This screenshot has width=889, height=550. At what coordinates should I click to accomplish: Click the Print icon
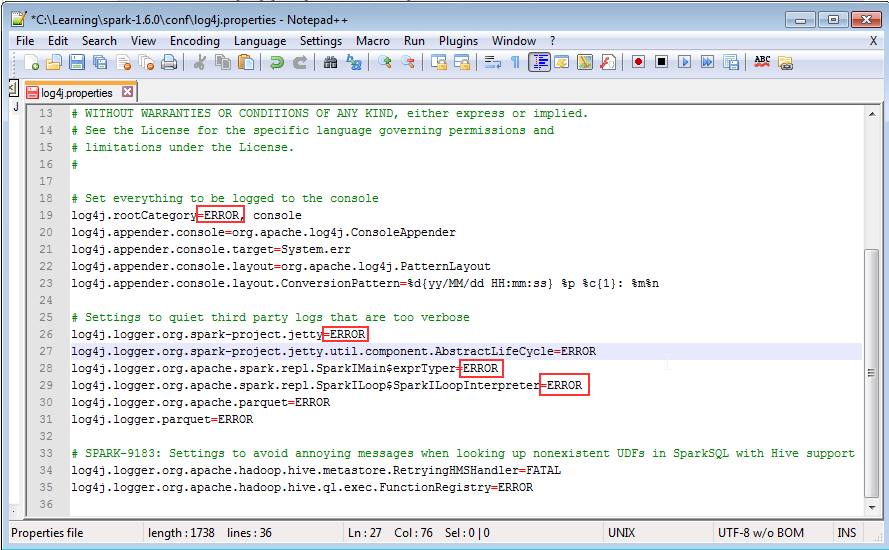point(169,62)
